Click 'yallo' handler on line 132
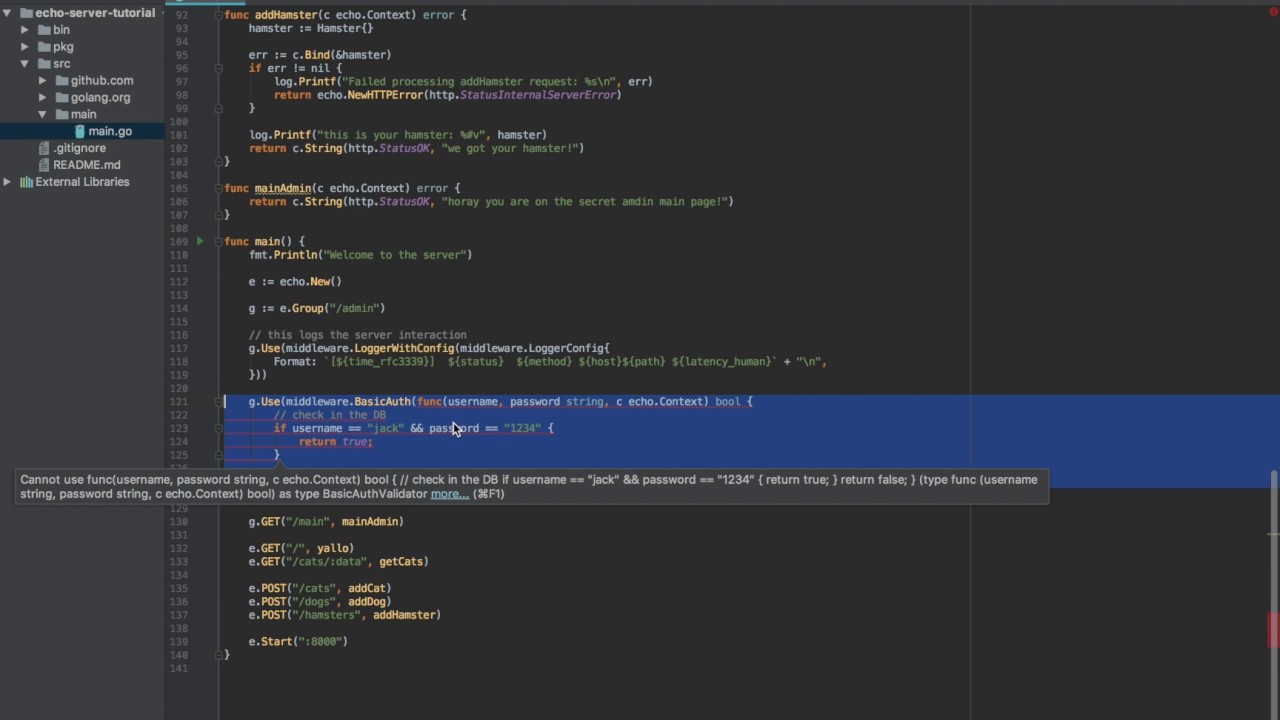The image size is (1280, 720). coord(333,548)
